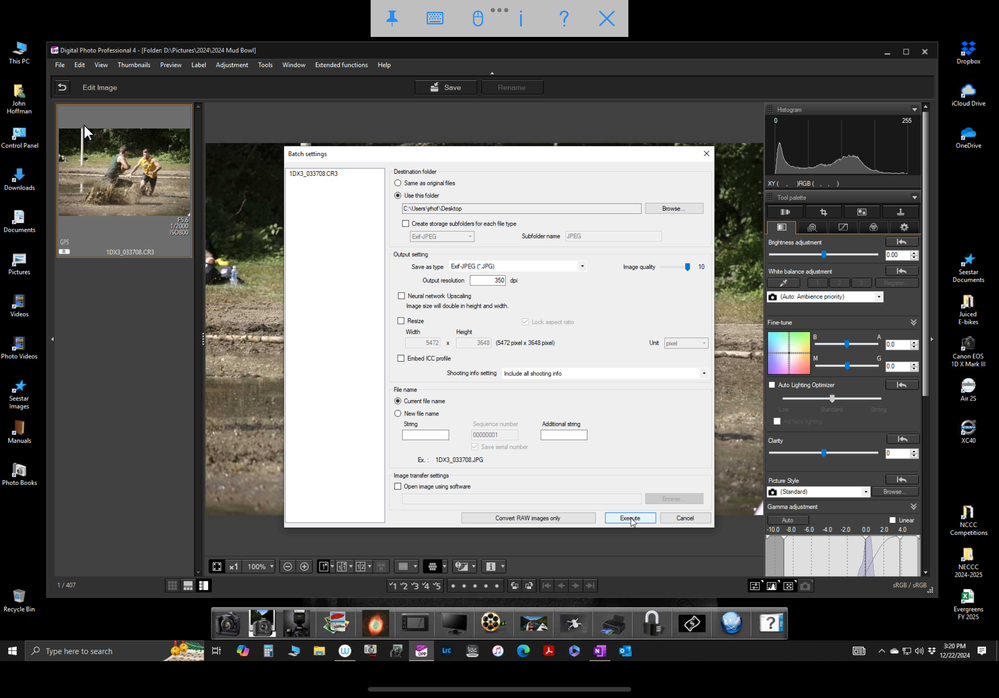The height and width of the screenshot is (698, 999).
Task: Open the settings gear tab in Tool palette
Action: click(x=903, y=228)
